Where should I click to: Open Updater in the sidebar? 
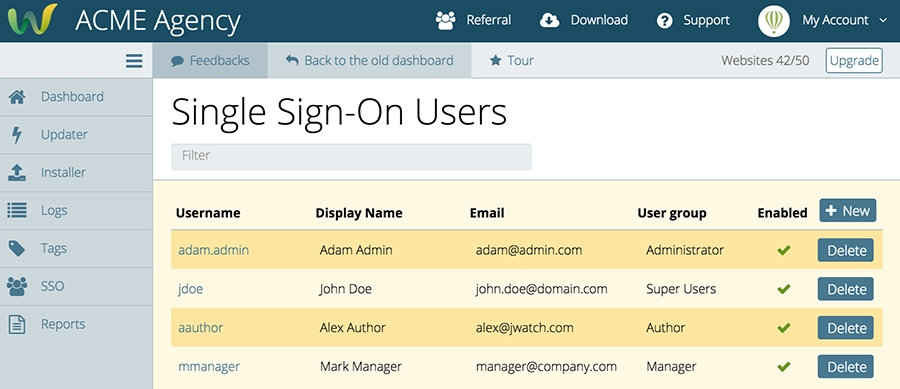(76, 135)
